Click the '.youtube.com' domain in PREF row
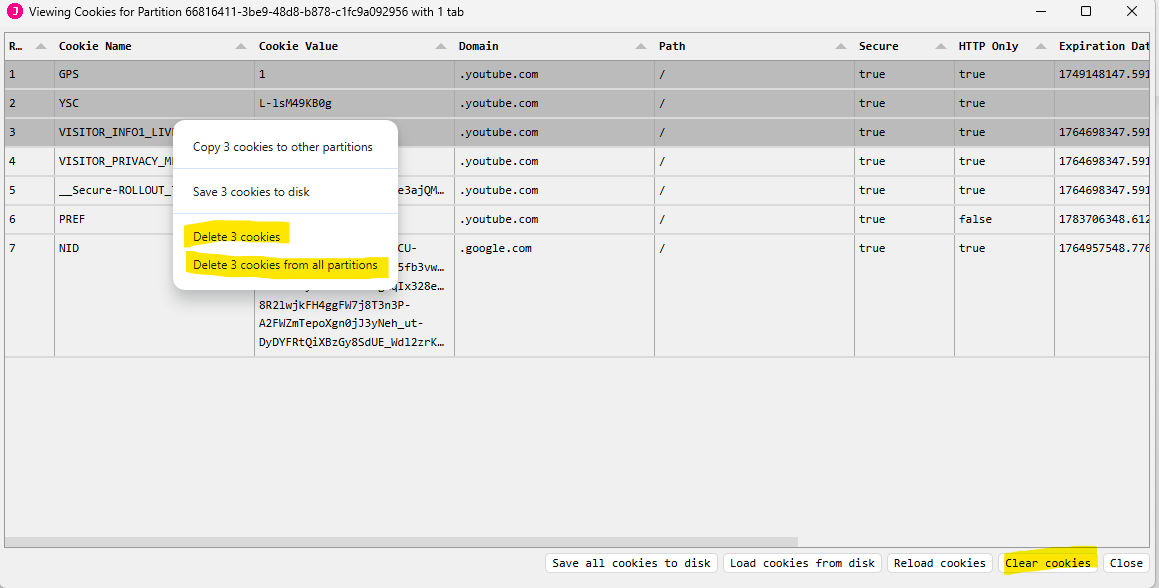1159x588 pixels. (554, 219)
